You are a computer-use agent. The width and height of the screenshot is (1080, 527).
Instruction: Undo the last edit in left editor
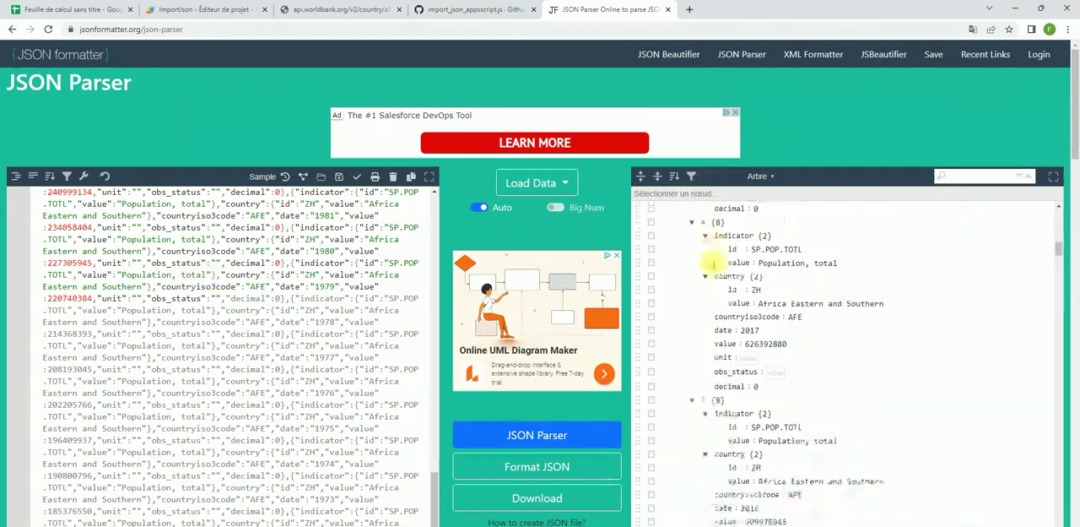104,176
